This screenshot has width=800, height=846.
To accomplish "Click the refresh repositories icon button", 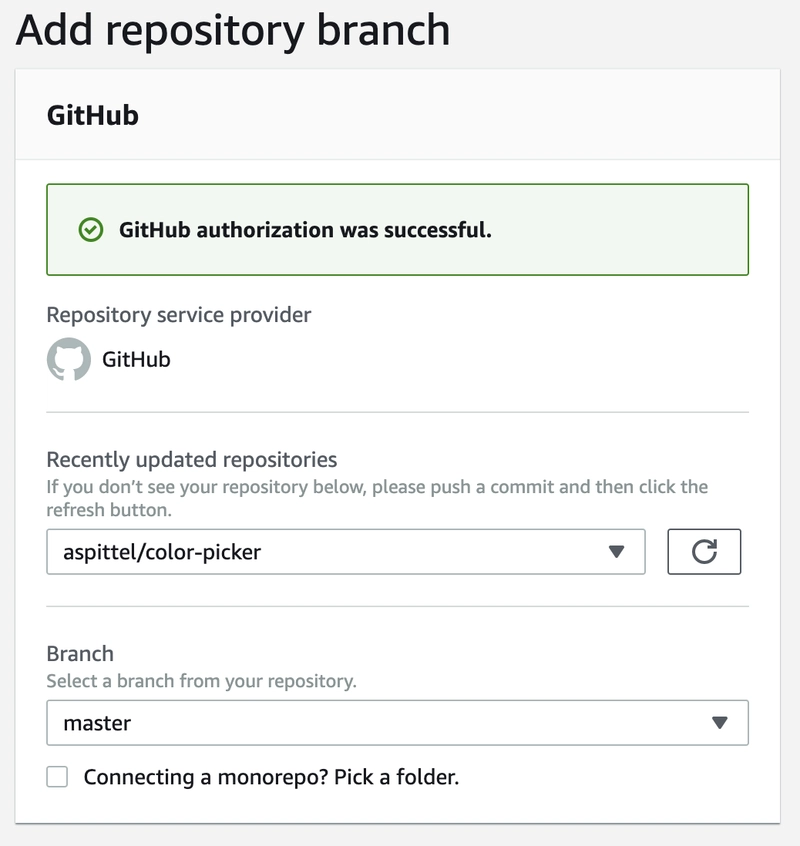I will click(704, 551).
